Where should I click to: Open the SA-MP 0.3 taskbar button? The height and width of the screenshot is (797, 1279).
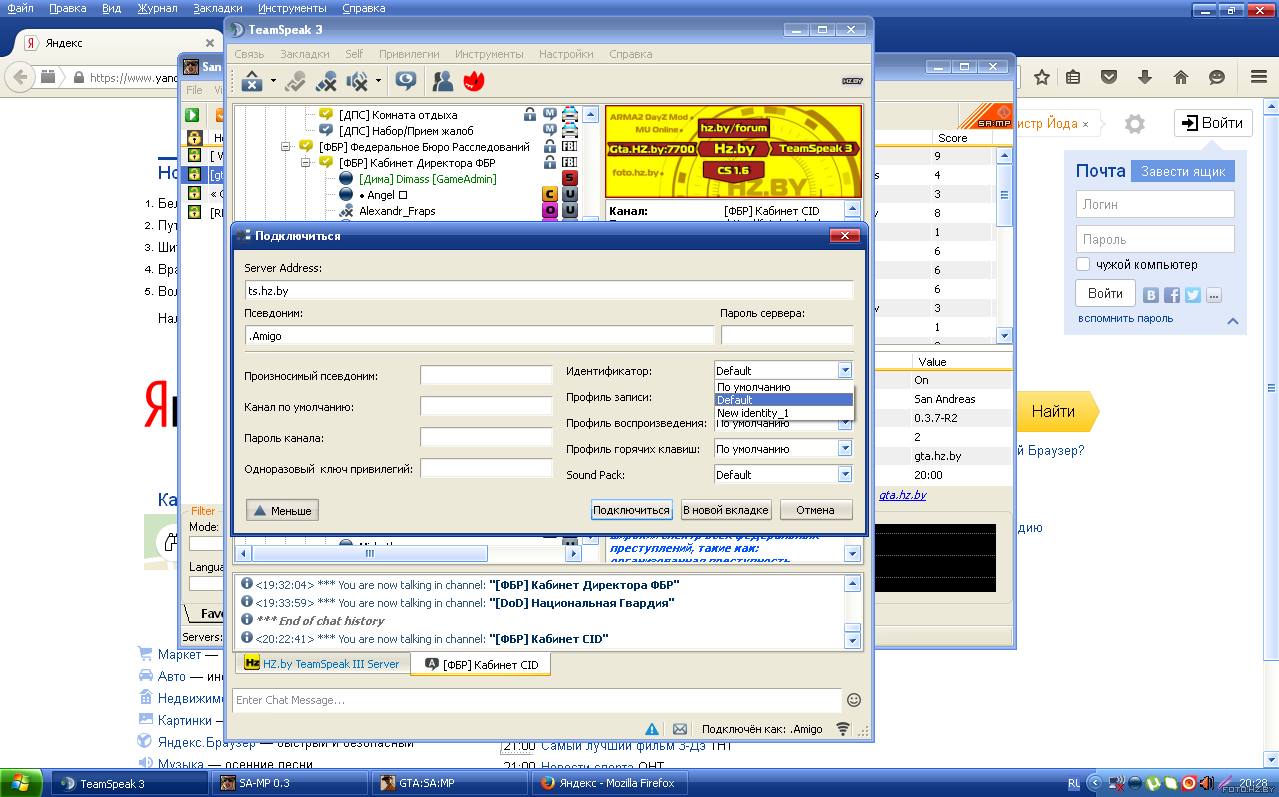[291, 783]
